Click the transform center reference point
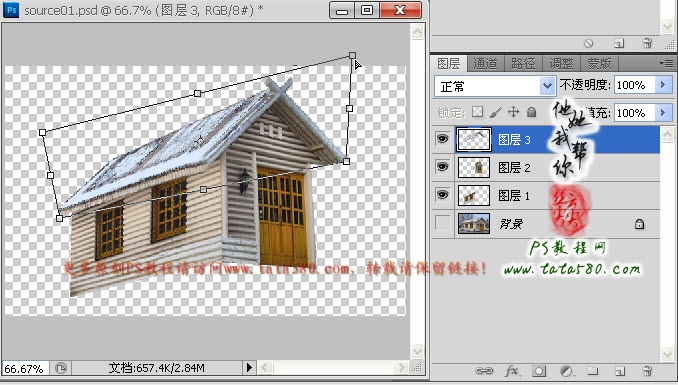 coord(199,141)
